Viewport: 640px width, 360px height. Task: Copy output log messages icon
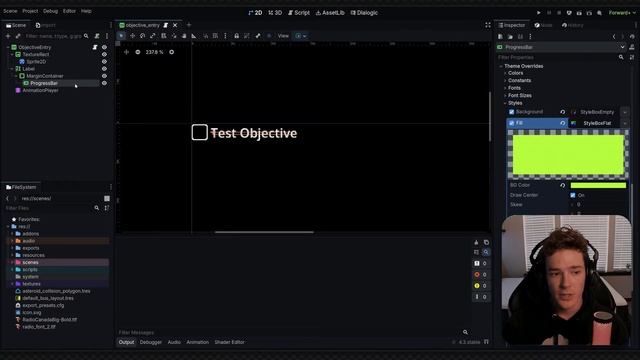(486, 242)
